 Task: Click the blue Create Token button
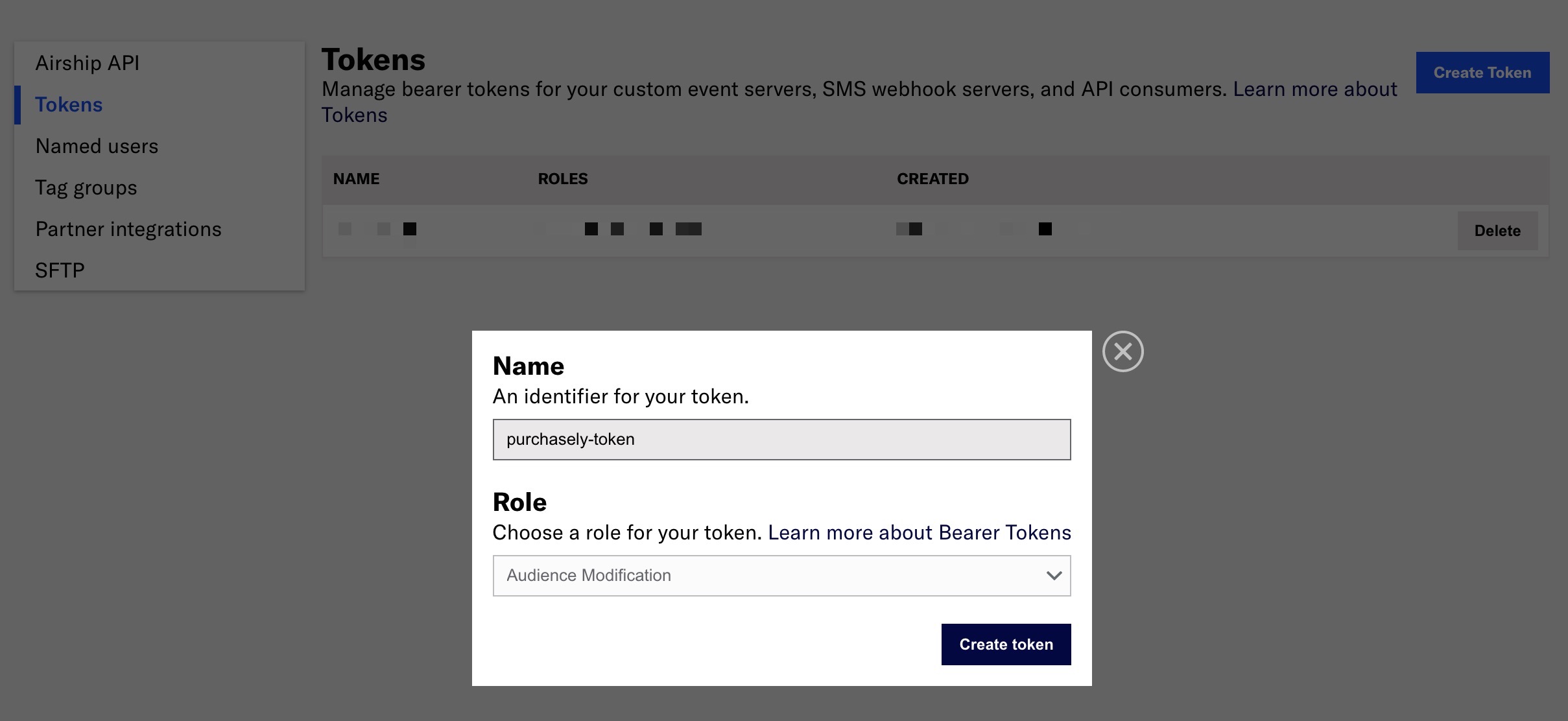click(x=1482, y=73)
